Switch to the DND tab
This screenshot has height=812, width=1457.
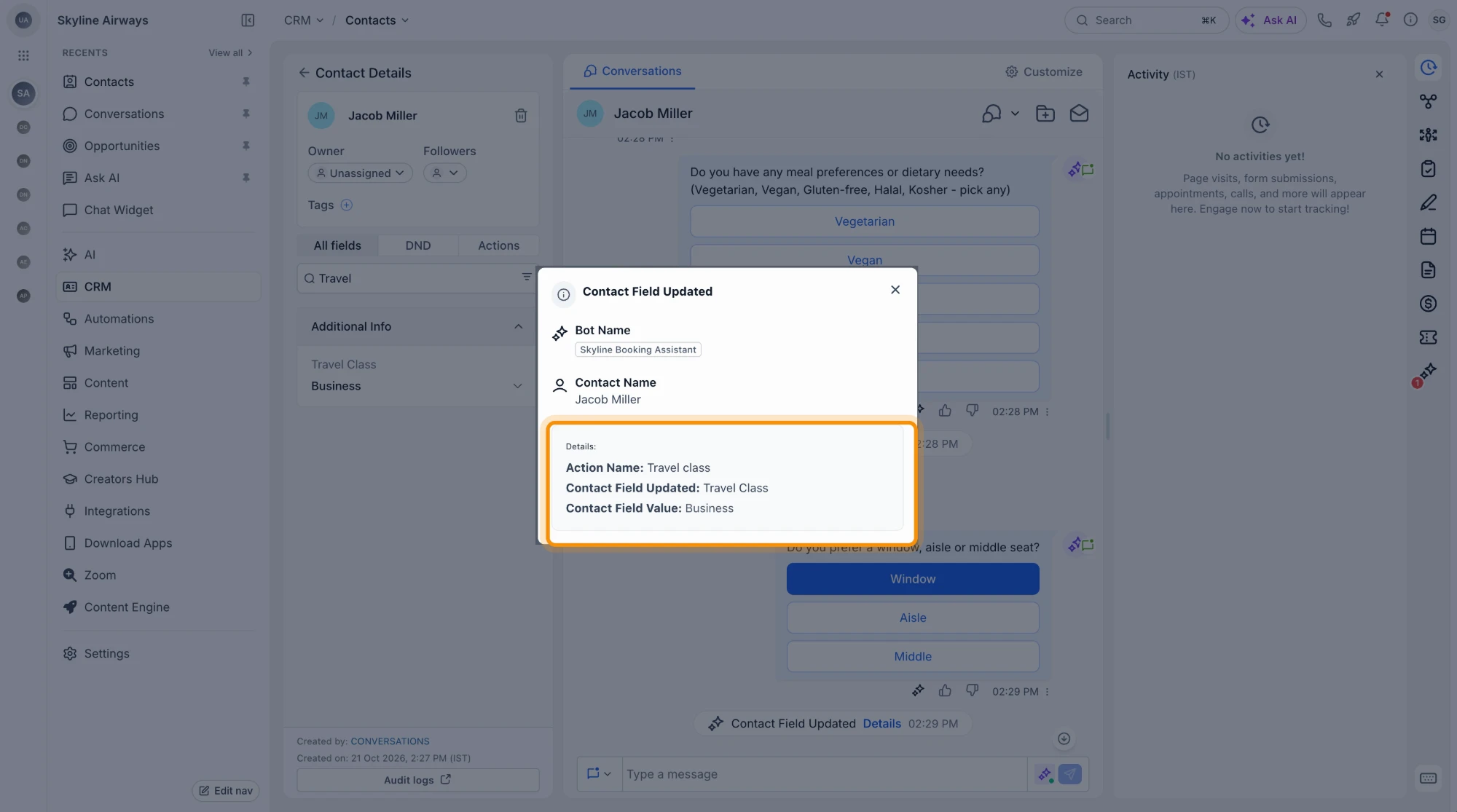(x=418, y=245)
